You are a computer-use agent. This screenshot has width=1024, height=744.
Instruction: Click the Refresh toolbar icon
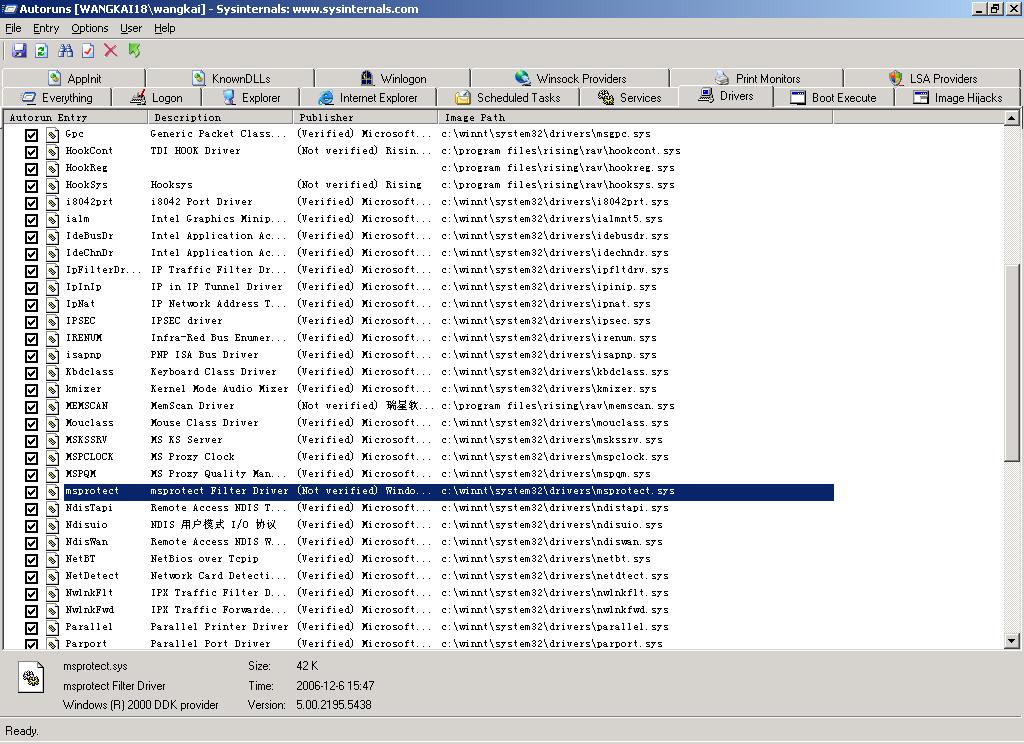click(x=41, y=50)
